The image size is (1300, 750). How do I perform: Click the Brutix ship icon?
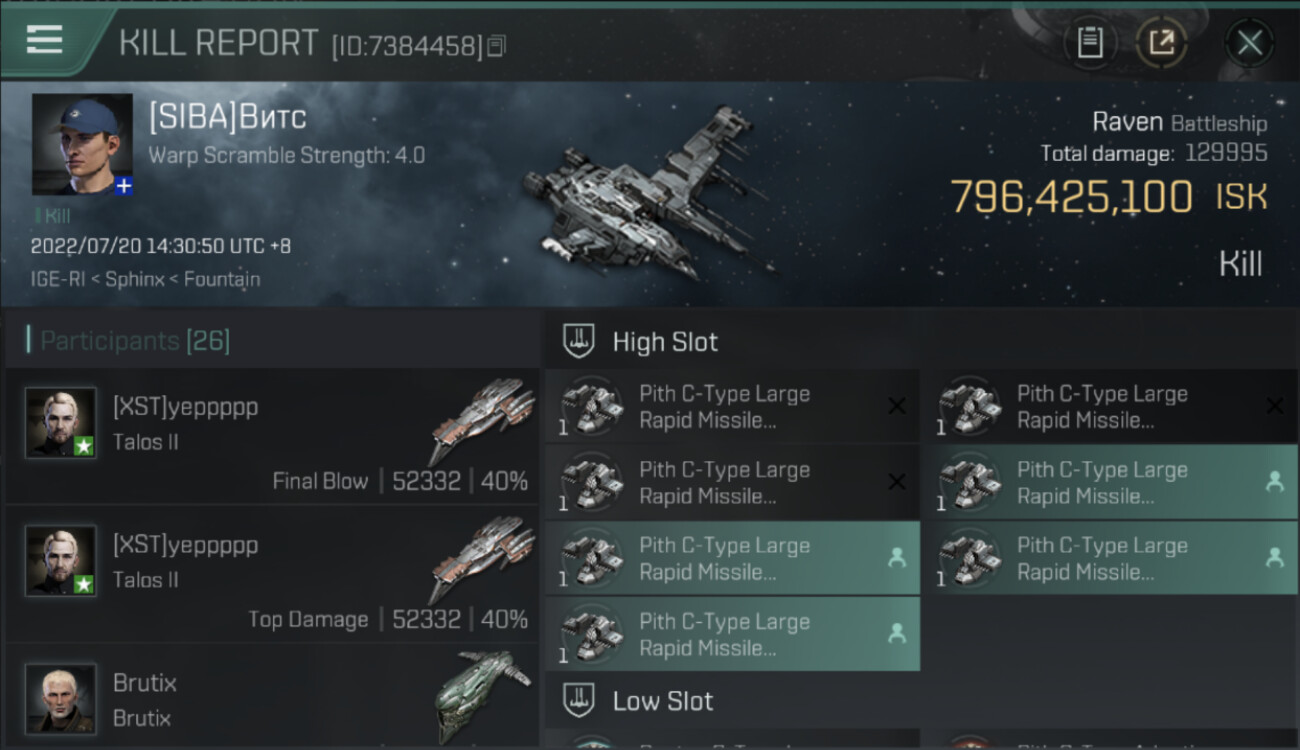[x=482, y=695]
